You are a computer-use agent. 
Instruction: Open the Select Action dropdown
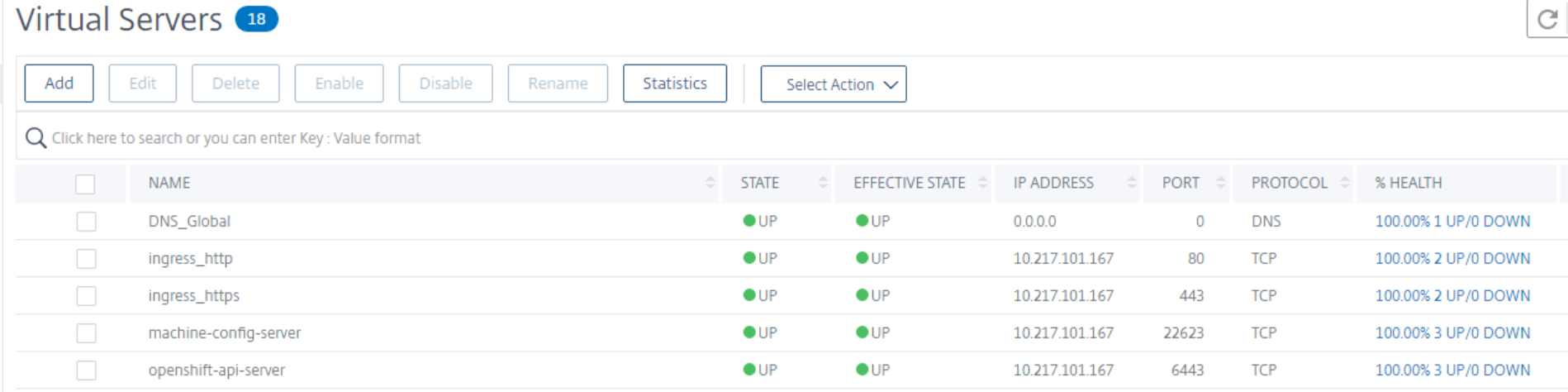click(x=833, y=84)
